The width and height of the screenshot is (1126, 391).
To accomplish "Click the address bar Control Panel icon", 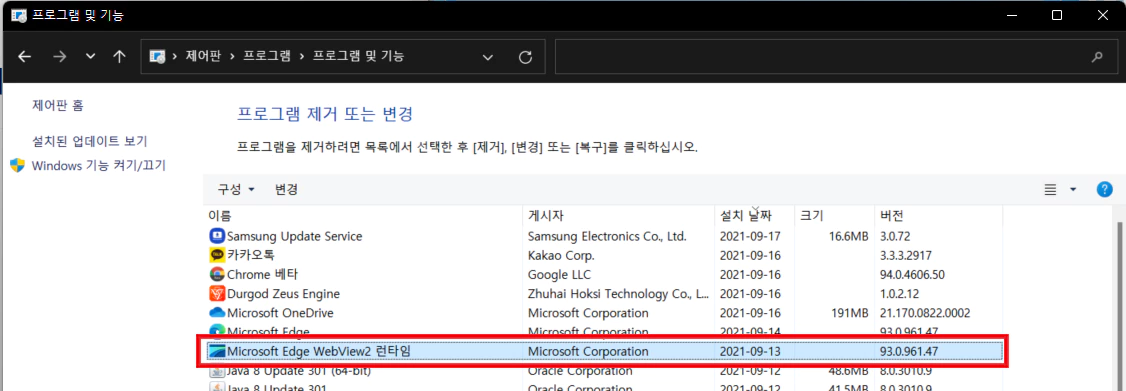I will click(x=158, y=57).
